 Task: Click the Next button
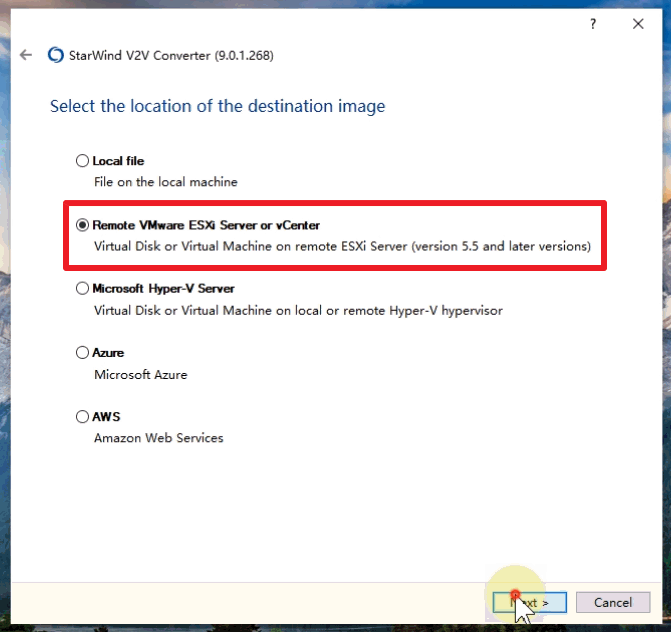pyautogui.click(x=530, y=602)
